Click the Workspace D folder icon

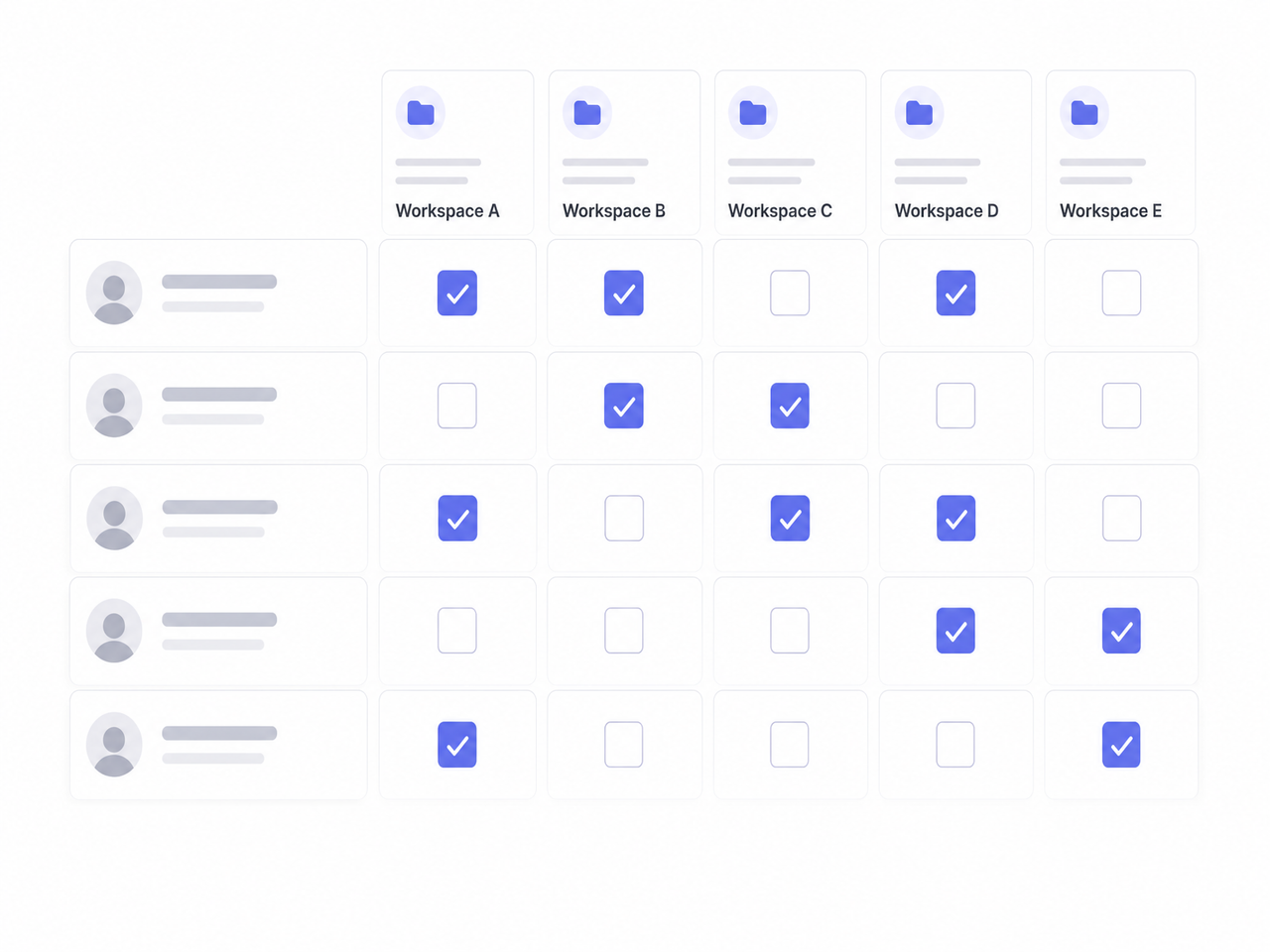click(919, 113)
